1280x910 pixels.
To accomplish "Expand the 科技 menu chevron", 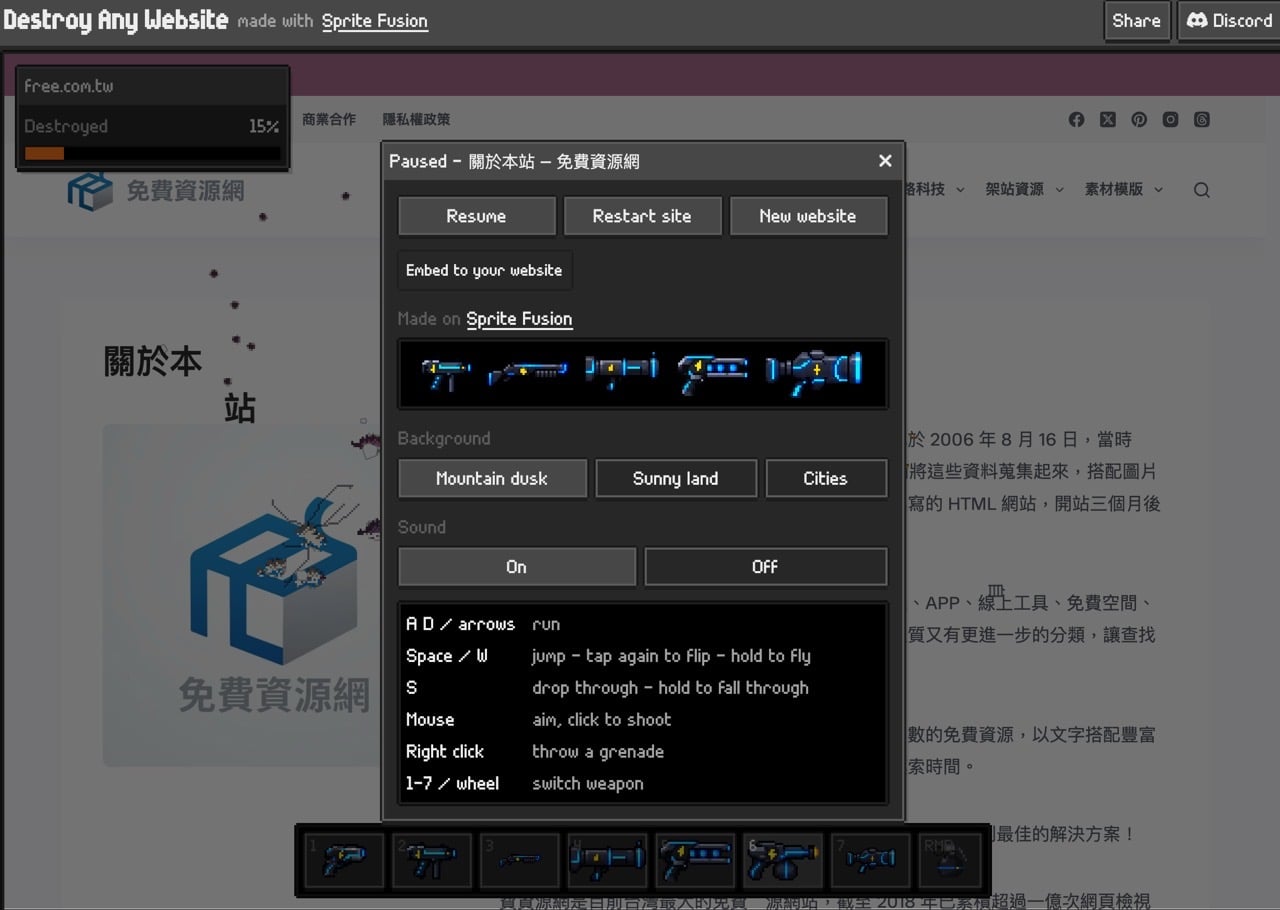I will pos(960,189).
